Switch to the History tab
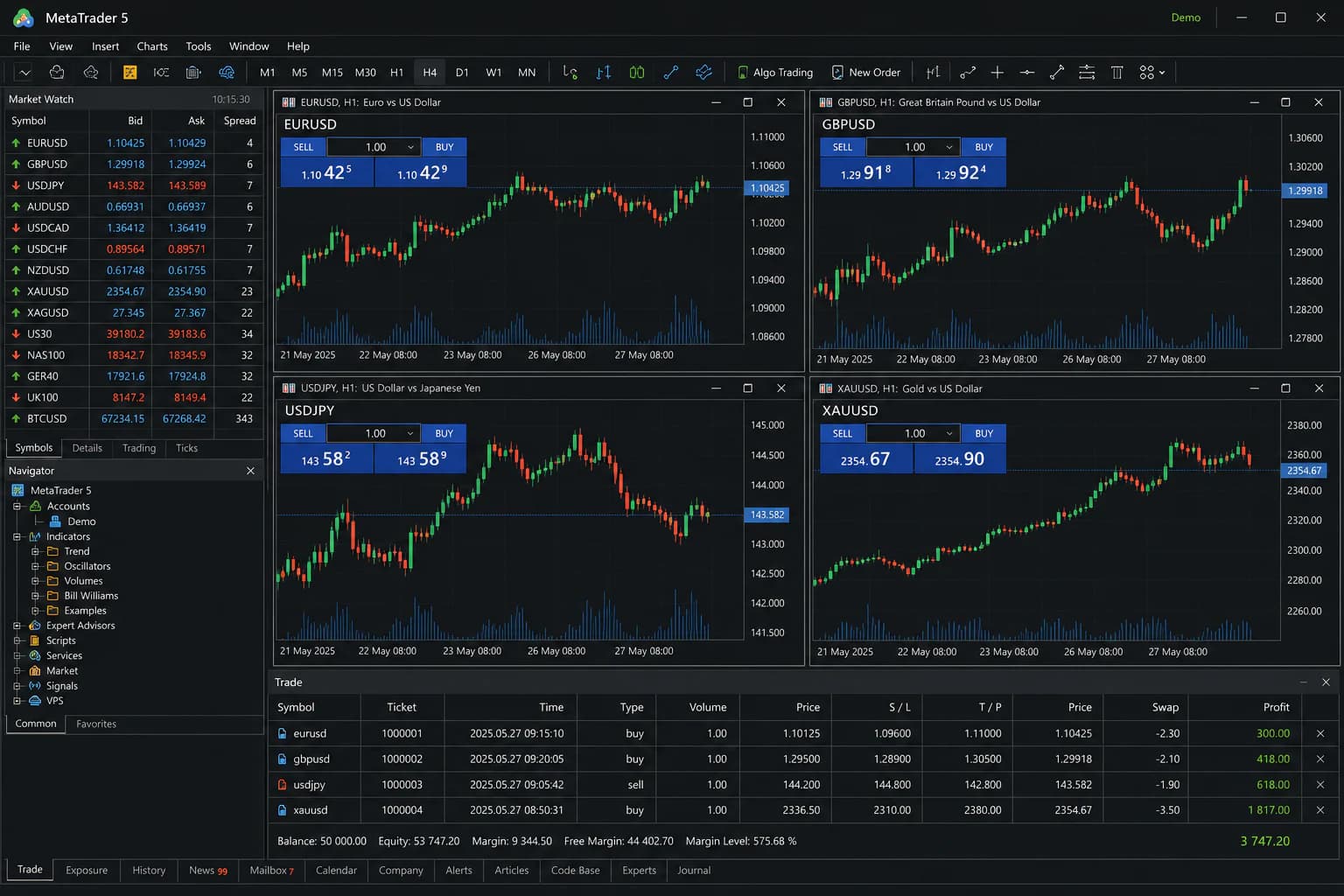Screen dimensions: 1344x896 (149, 871)
